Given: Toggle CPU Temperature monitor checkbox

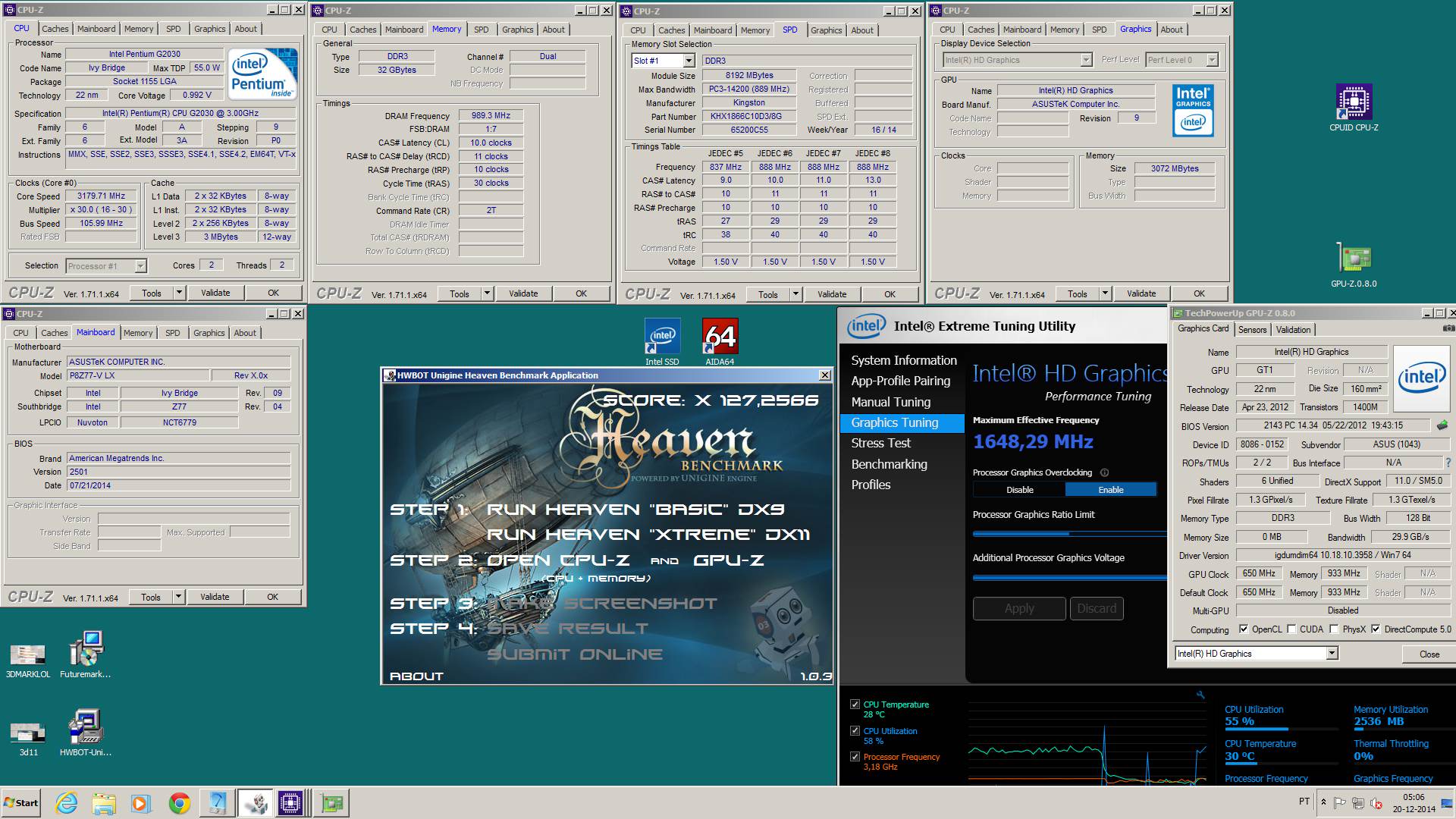Looking at the screenshot, I should pyautogui.click(x=855, y=704).
